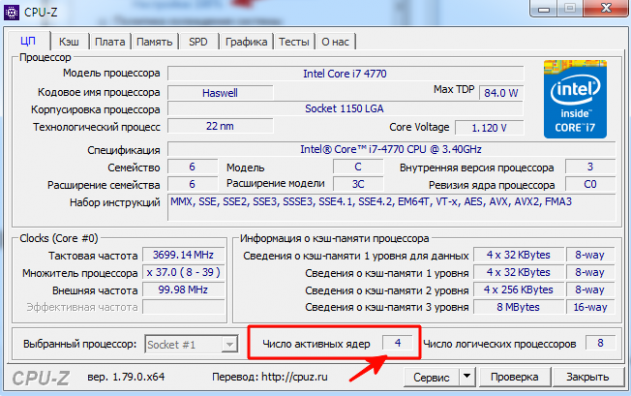The image size is (631, 396).
Task: Click the Проверка button
Action: [514, 377]
